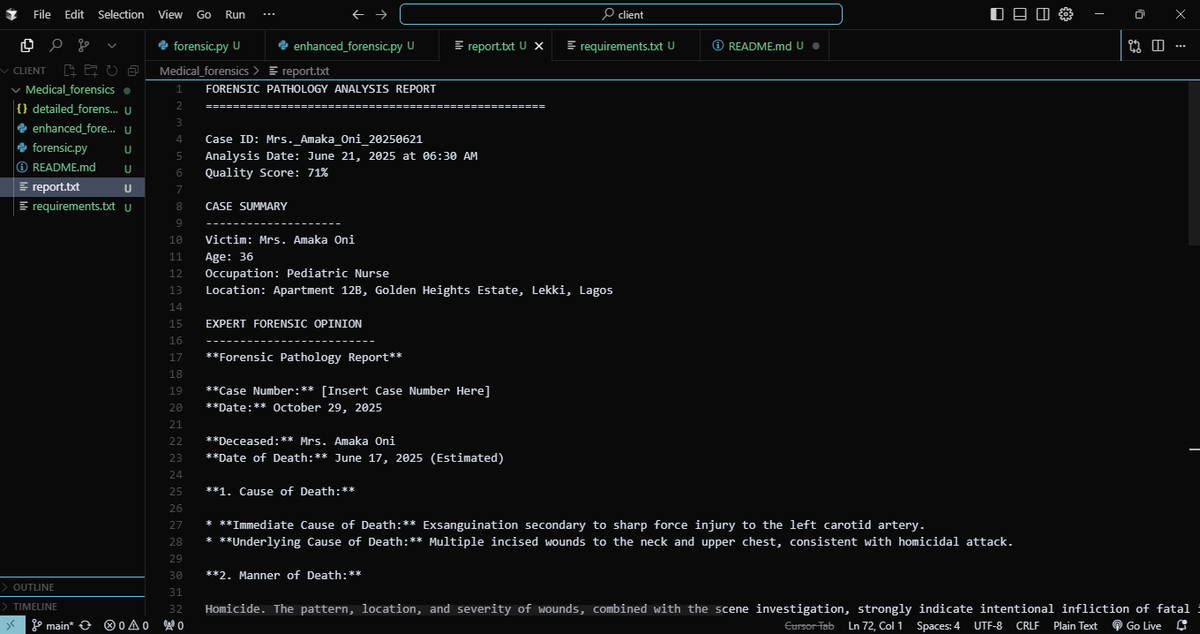Select report.txt in the explorer tree

[x=72, y=187]
